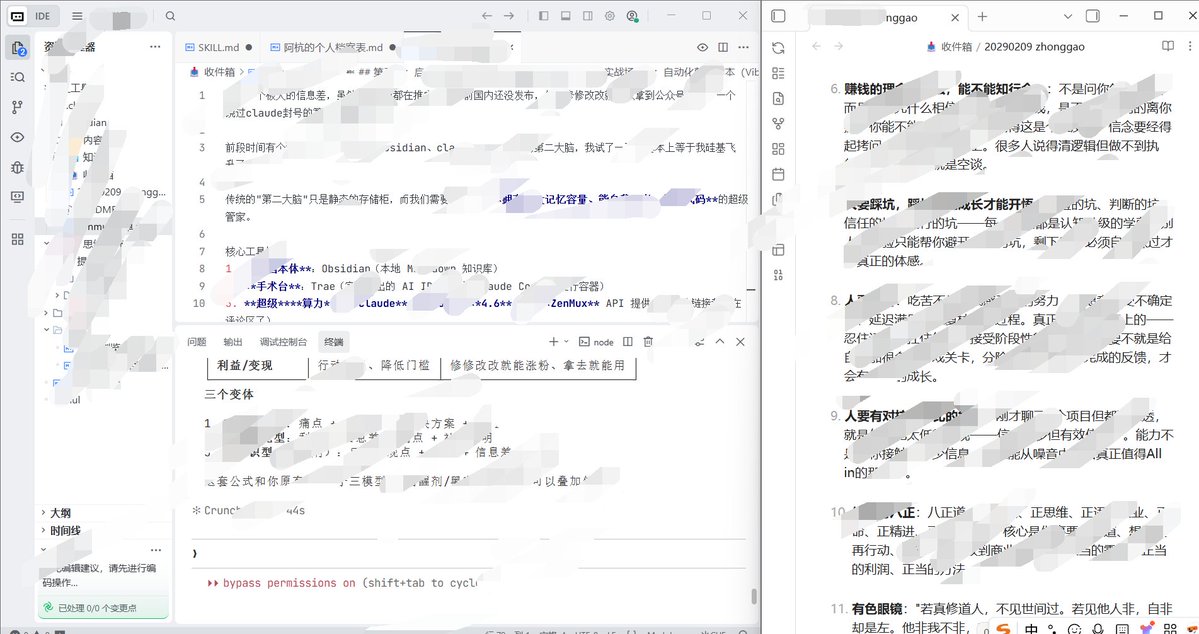The height and width of the screenshot is (634, 1199).
Task: Expand the 时间线 timeline section
Action: point(66,531)
